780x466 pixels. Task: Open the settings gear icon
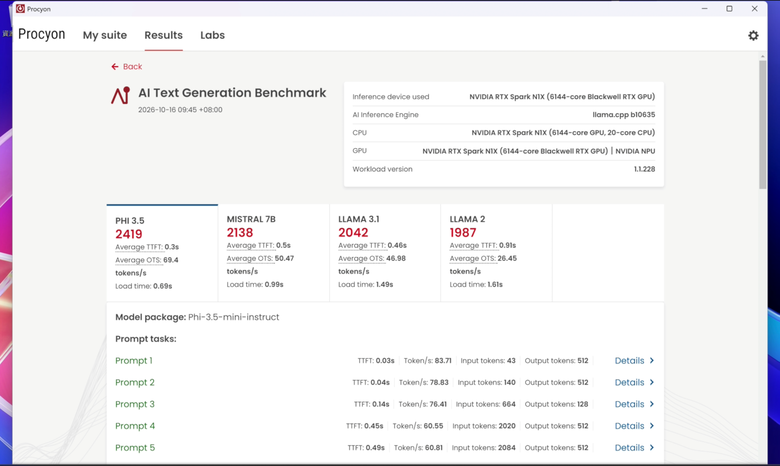(x=753, y=35)
